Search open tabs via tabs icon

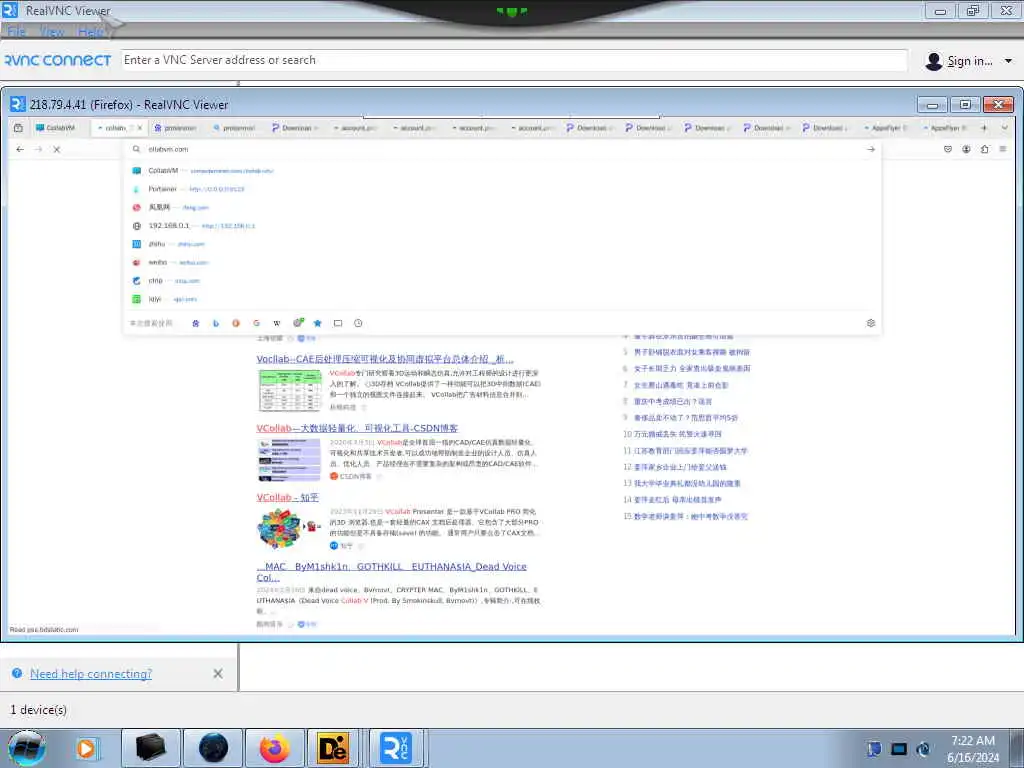(338, 323)
